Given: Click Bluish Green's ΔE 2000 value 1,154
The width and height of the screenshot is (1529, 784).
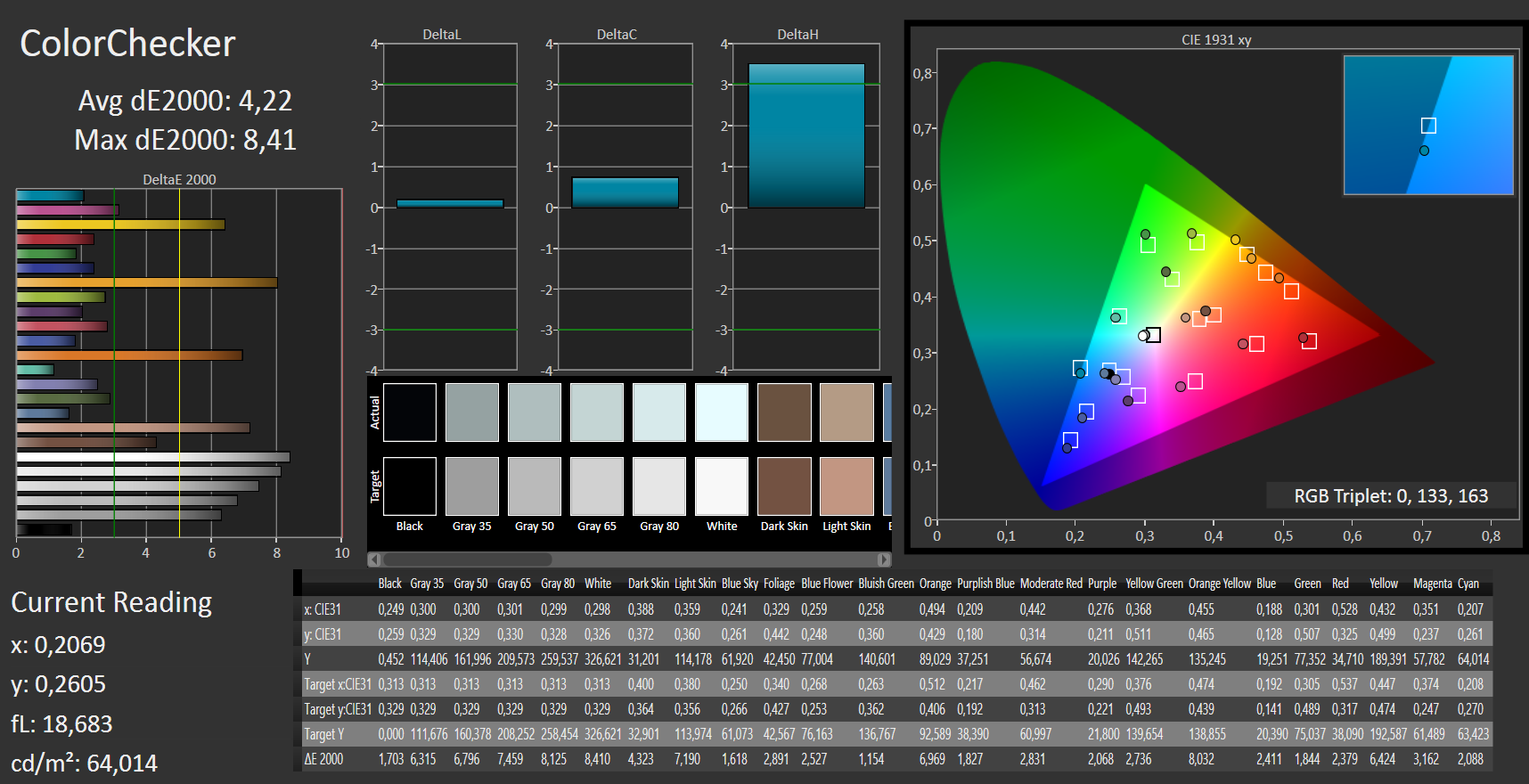Looking at the screenshot, I should (x=871, y=759).
